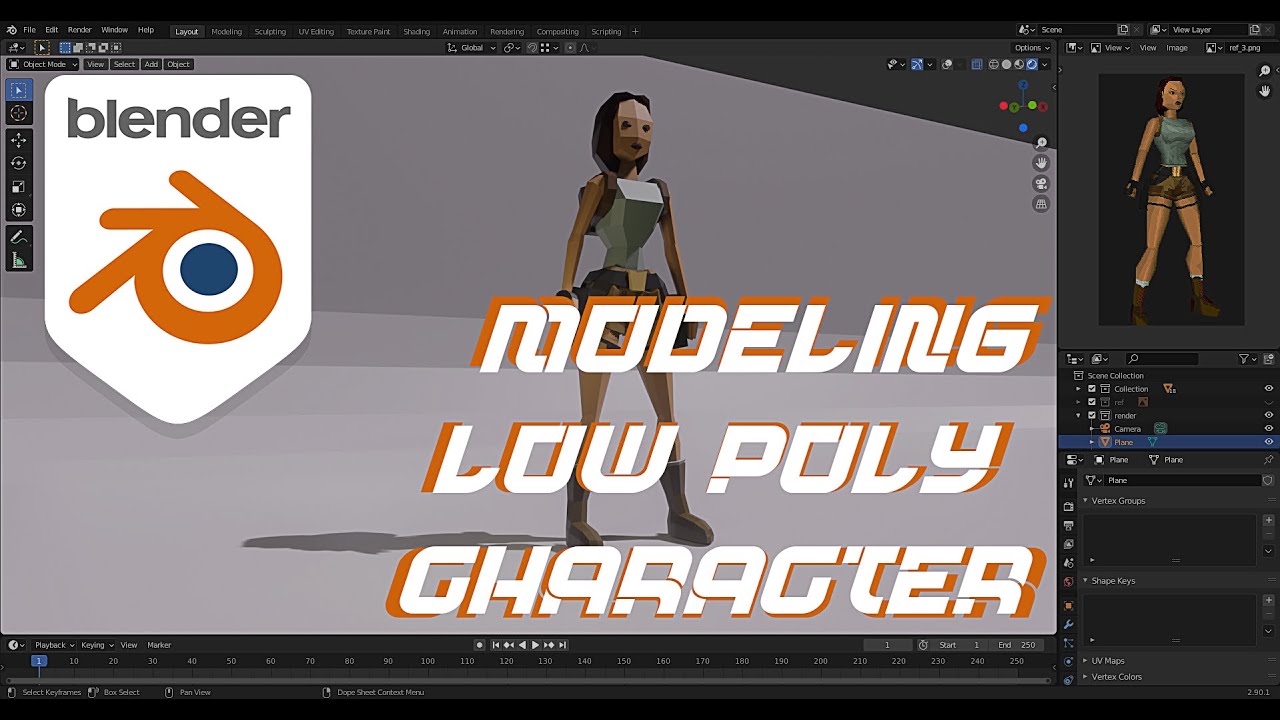Screen dimensions: 1280x720
Task: Collapse the render collection in outliner
Action: tap(1078, 415)
